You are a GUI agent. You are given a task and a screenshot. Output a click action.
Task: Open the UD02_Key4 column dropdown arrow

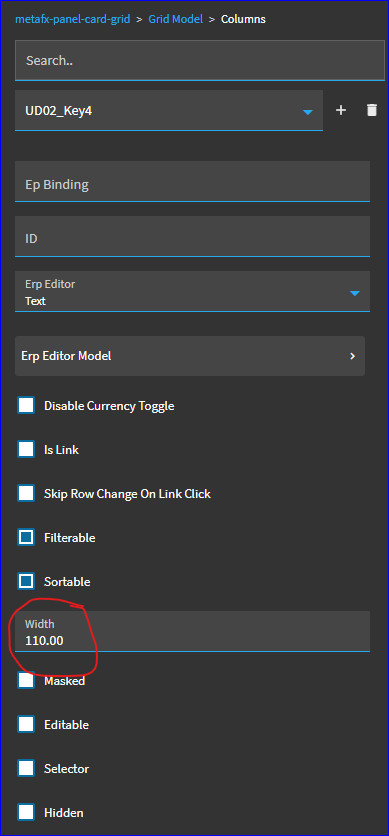(307, 112)
